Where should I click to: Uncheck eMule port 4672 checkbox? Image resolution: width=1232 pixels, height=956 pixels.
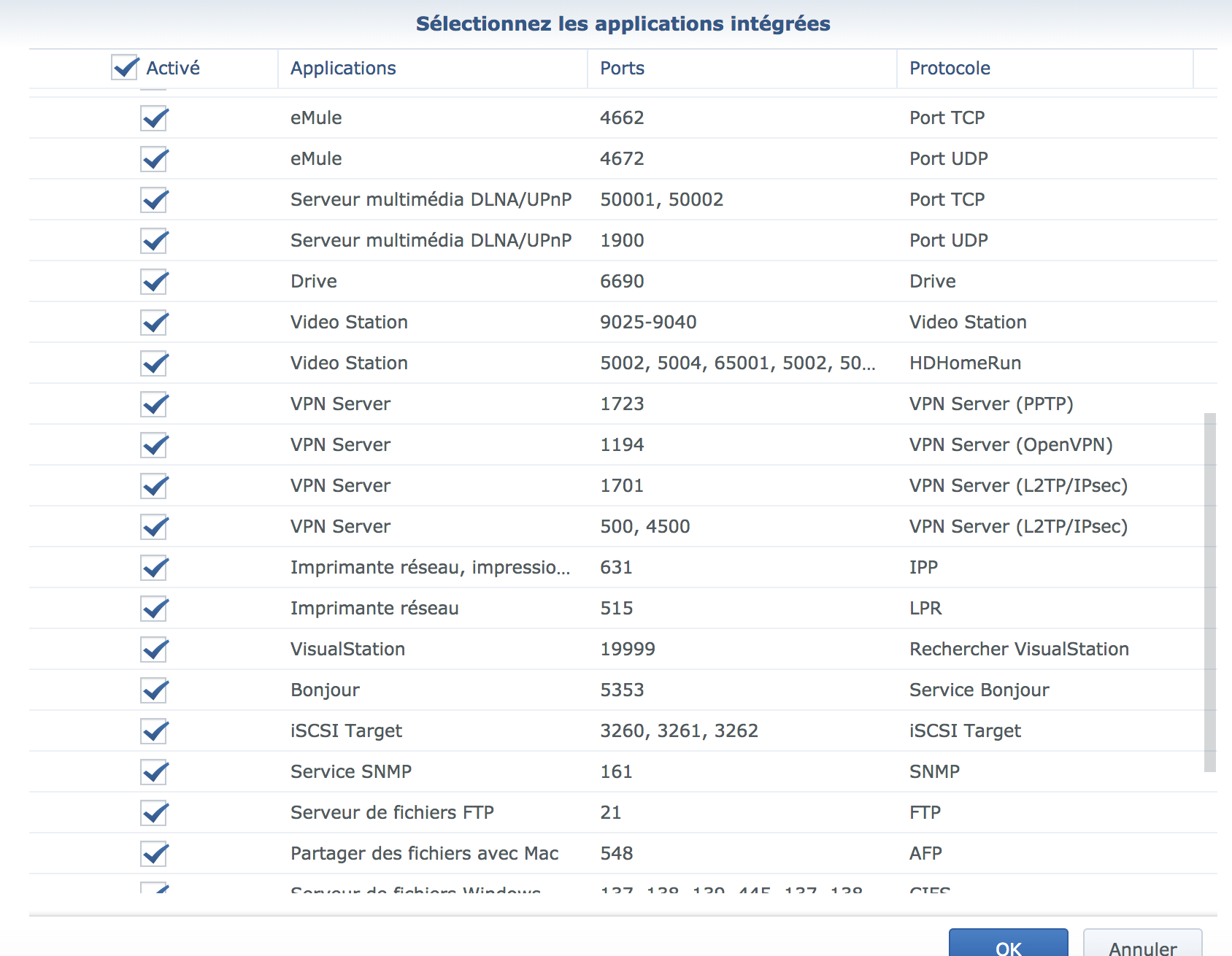(x=155, y=159)
